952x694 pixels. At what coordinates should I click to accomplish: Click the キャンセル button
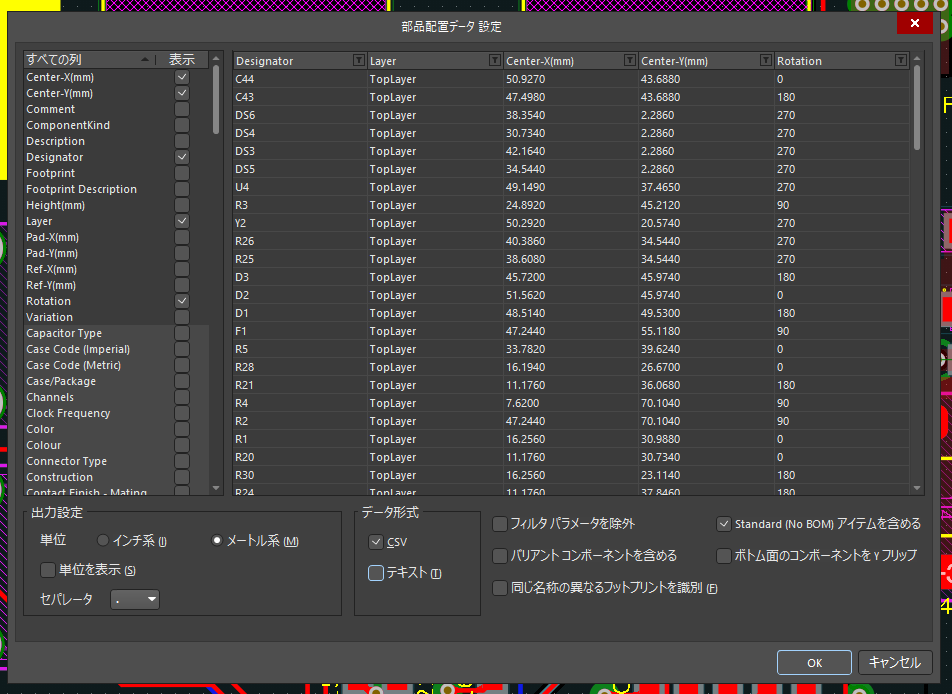895,662
